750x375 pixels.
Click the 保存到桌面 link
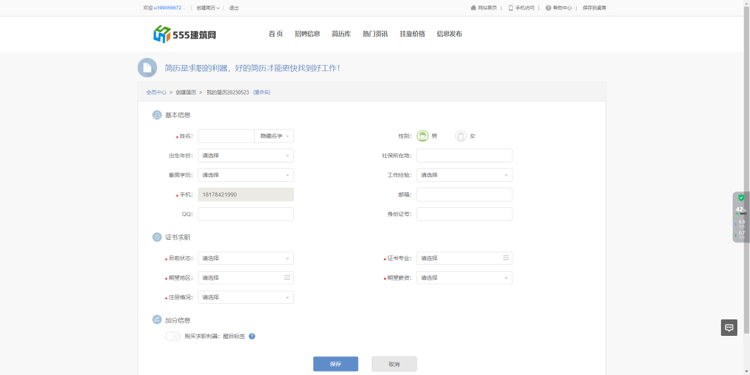[x=594, y=8]
